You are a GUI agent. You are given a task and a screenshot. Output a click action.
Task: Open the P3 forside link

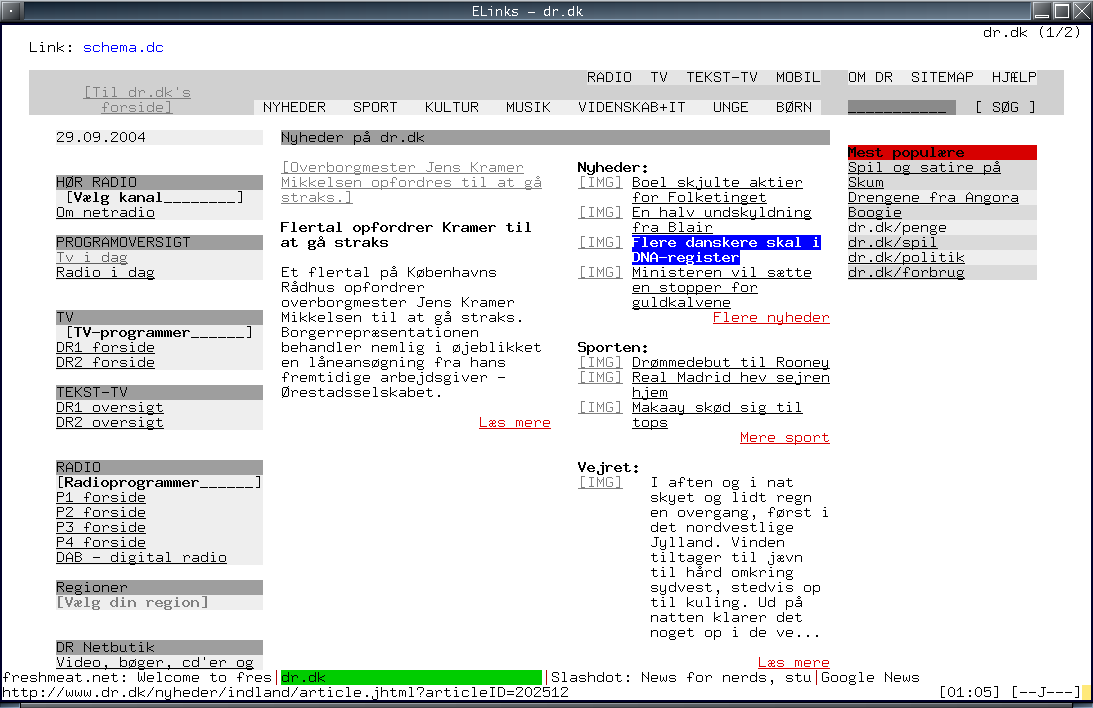pos(101,528)
